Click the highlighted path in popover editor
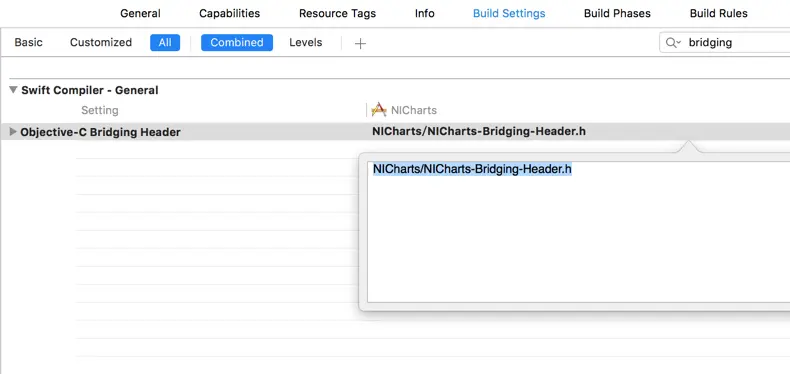Screen dimensions: 790x374 [x=472, y=169]
